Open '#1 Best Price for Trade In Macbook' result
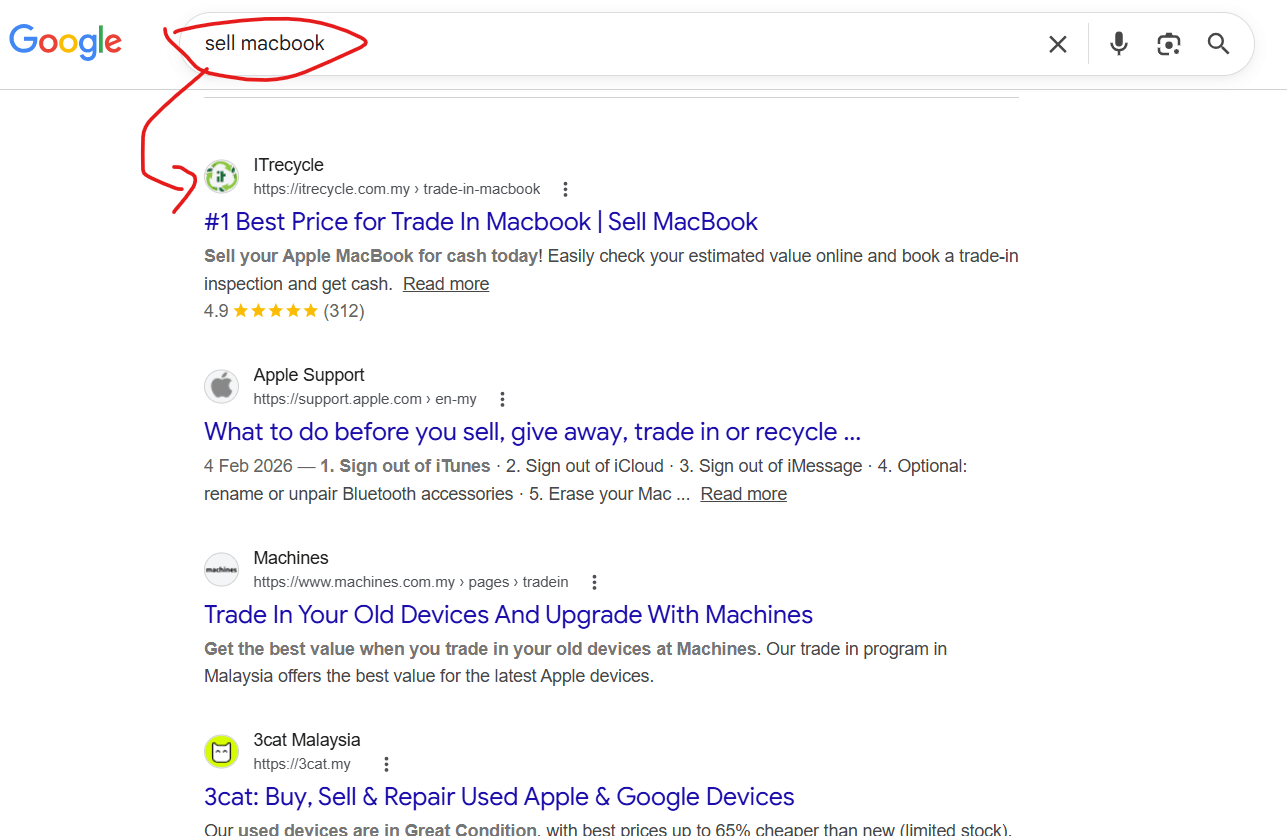 tap(481, 221)
